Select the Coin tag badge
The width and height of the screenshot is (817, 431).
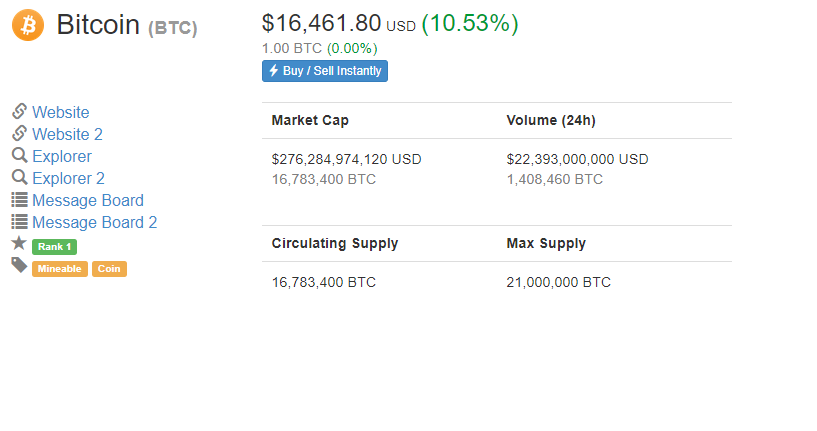pos(109,269)
